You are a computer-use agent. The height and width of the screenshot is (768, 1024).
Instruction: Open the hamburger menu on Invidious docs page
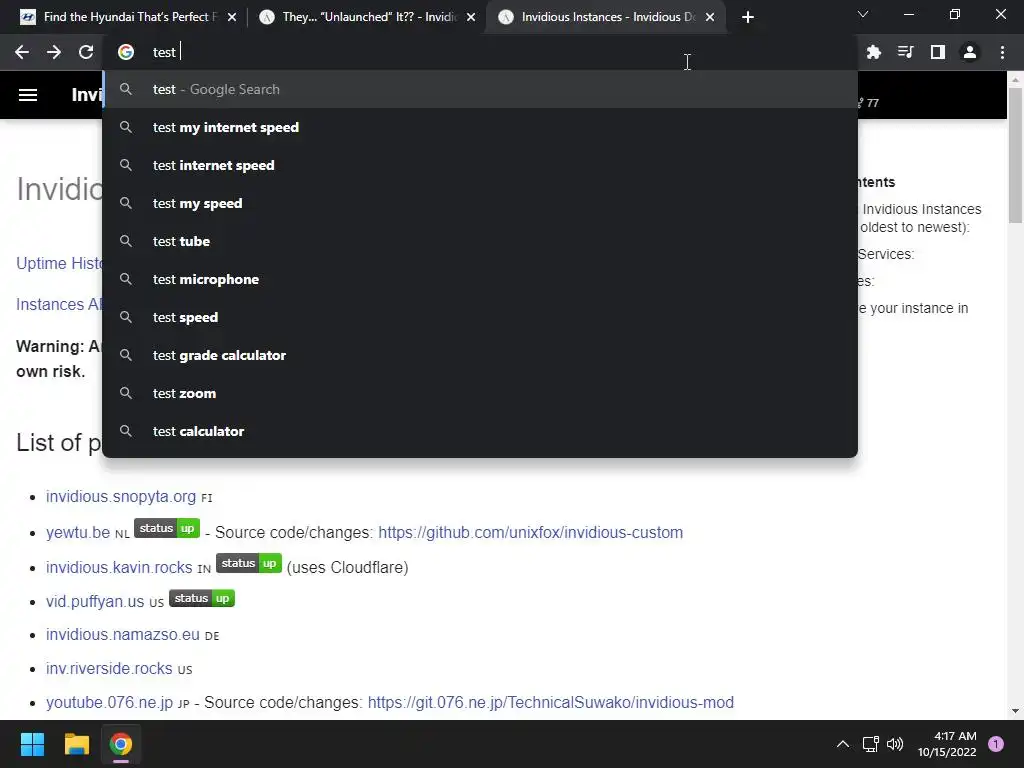(27, 95)
